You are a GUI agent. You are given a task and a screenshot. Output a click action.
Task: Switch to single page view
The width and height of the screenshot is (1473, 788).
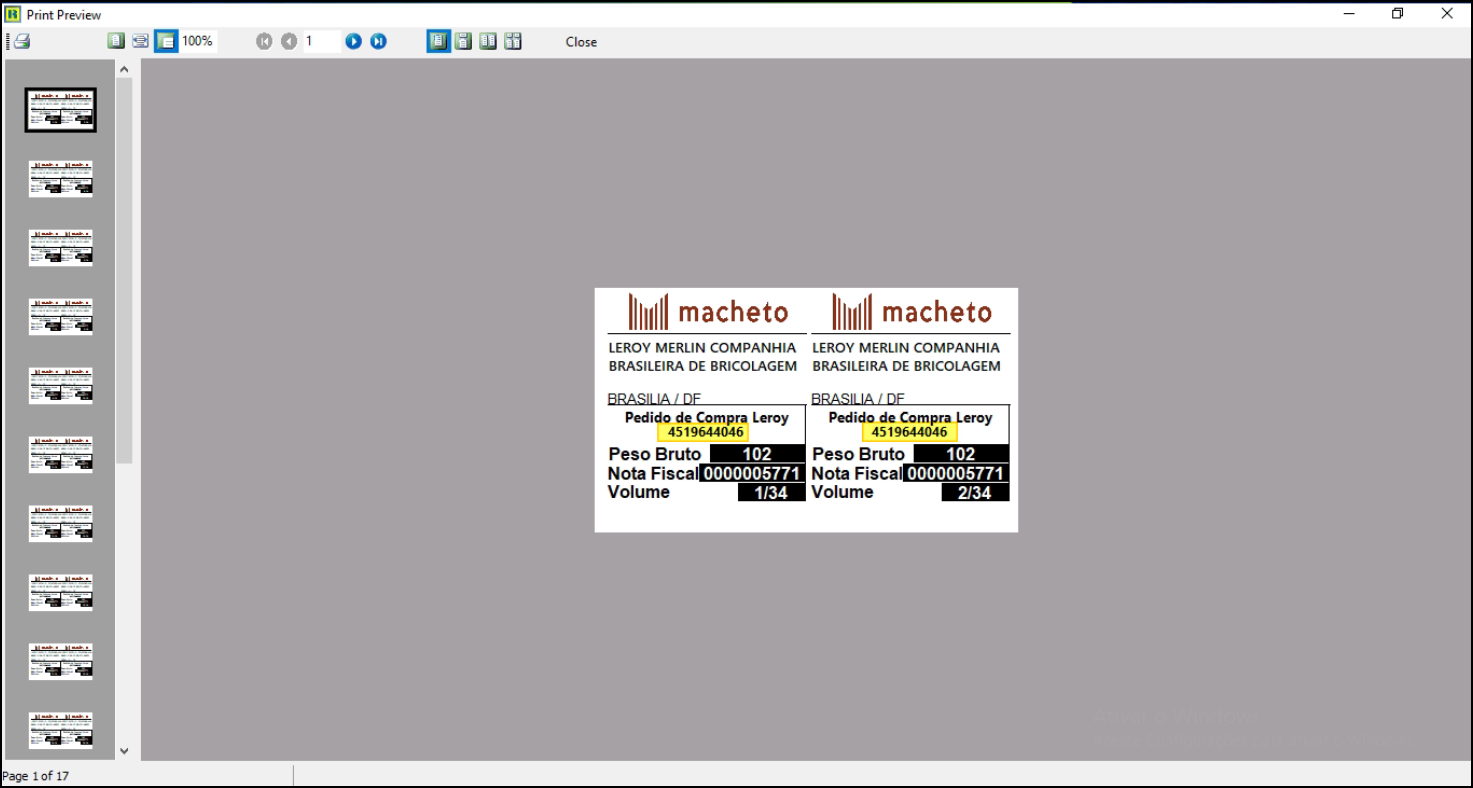click(438, 41)
